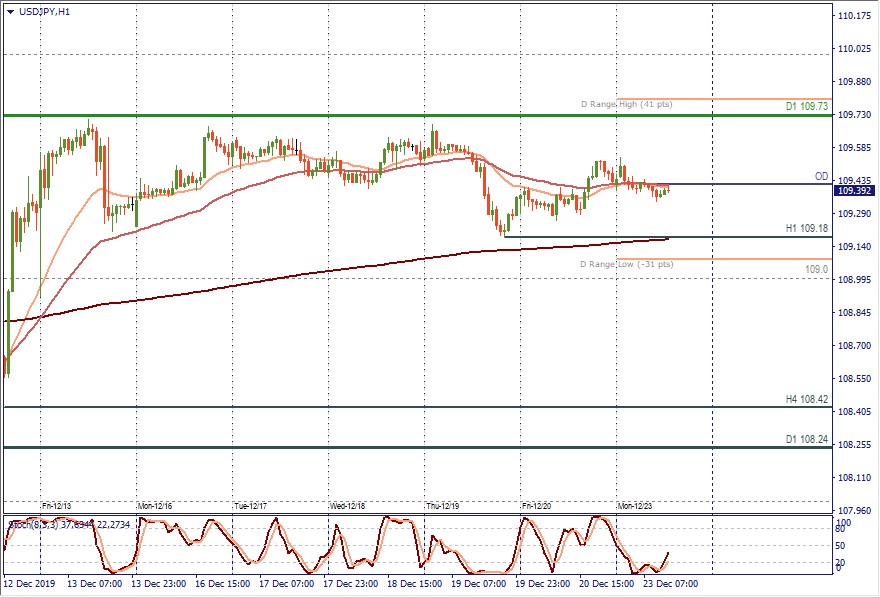Open the chart dropdown arrow beside USDJPY,H1
The height and width of the screenshot is (598, 880).
(10, 11)
